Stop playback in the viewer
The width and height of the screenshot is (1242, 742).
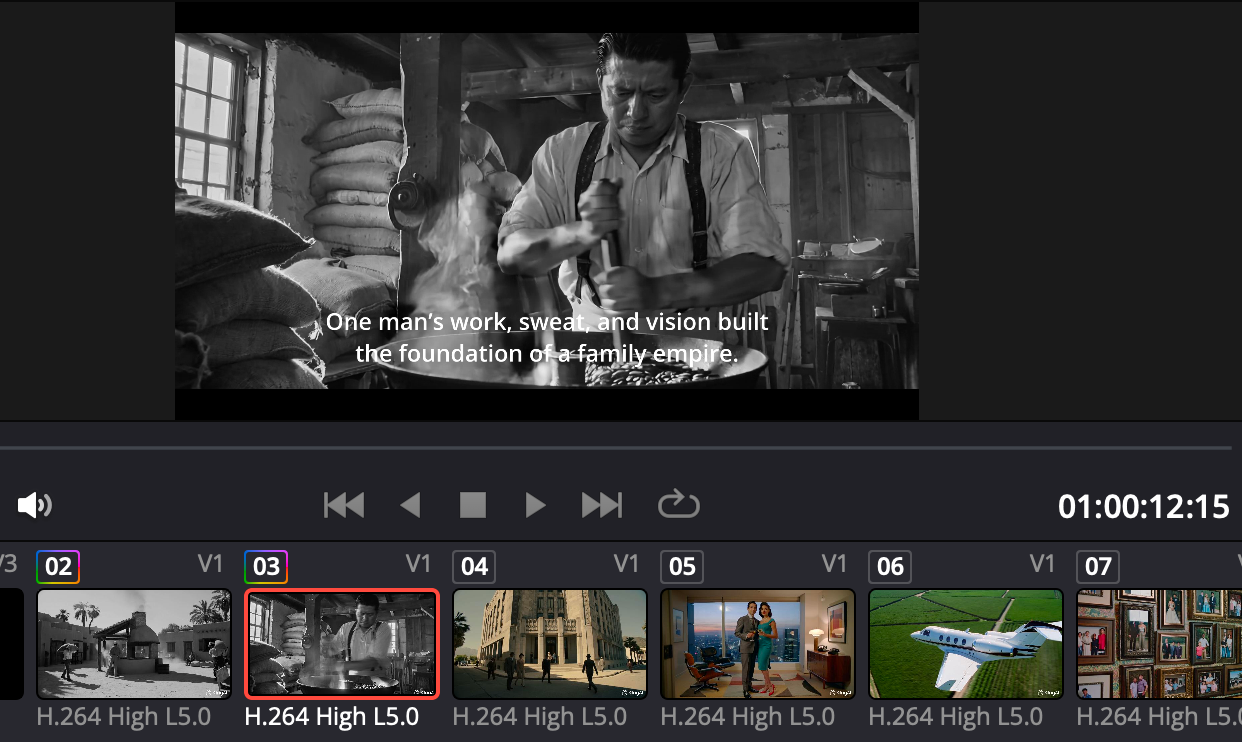coord(472,505)
